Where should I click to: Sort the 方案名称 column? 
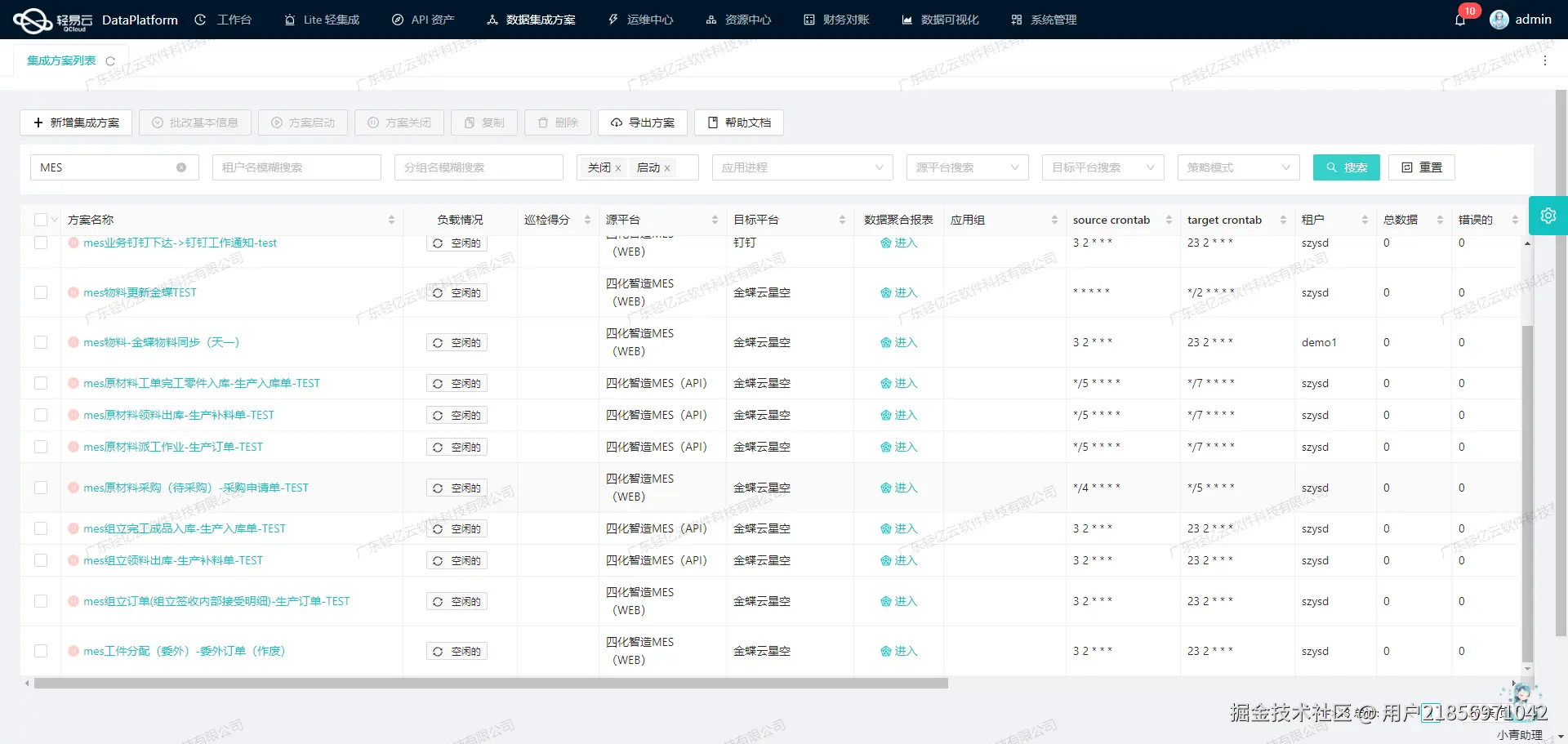point(392,219)
